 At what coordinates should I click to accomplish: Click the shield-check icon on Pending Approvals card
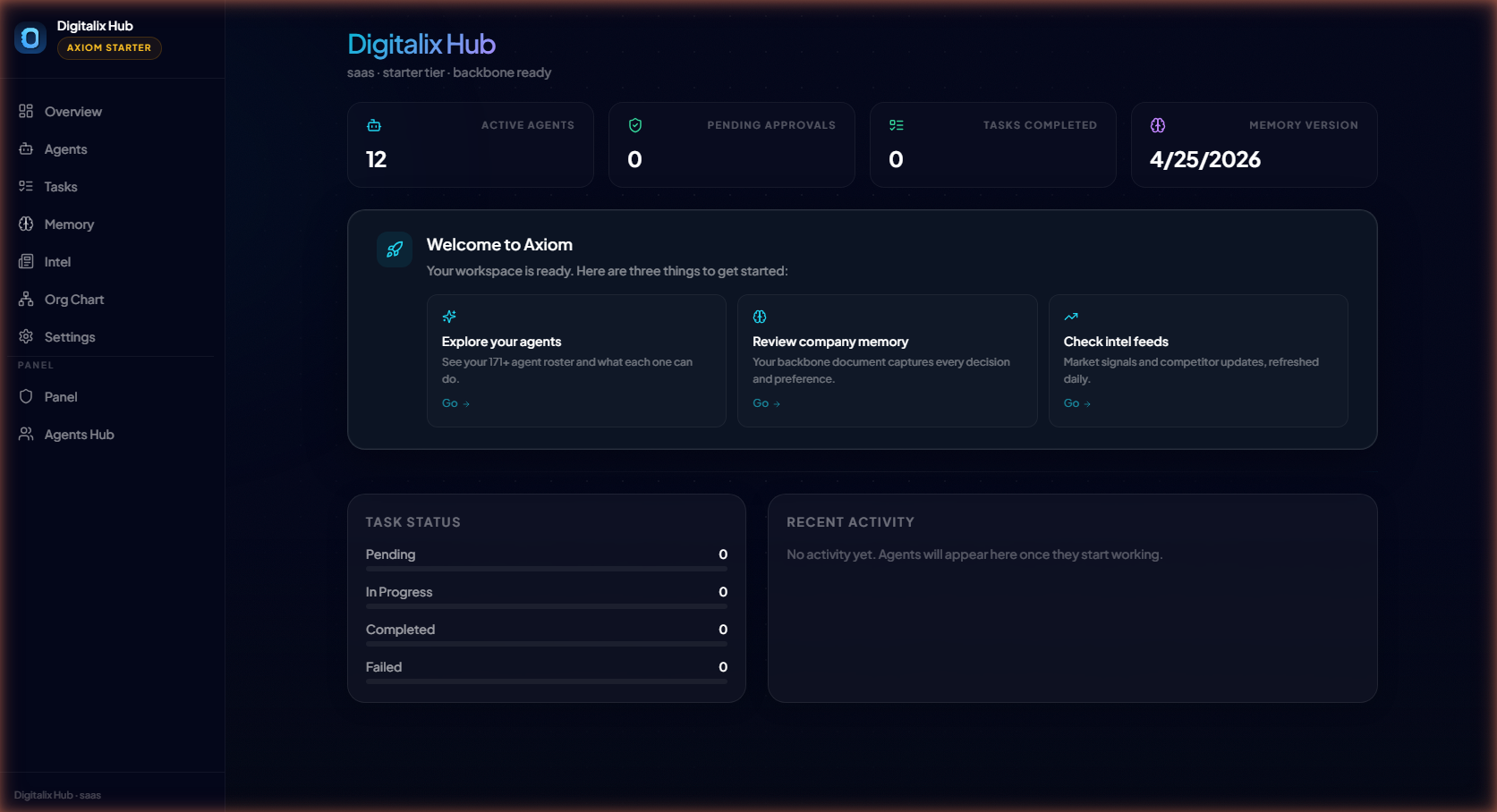coord(635,125)
